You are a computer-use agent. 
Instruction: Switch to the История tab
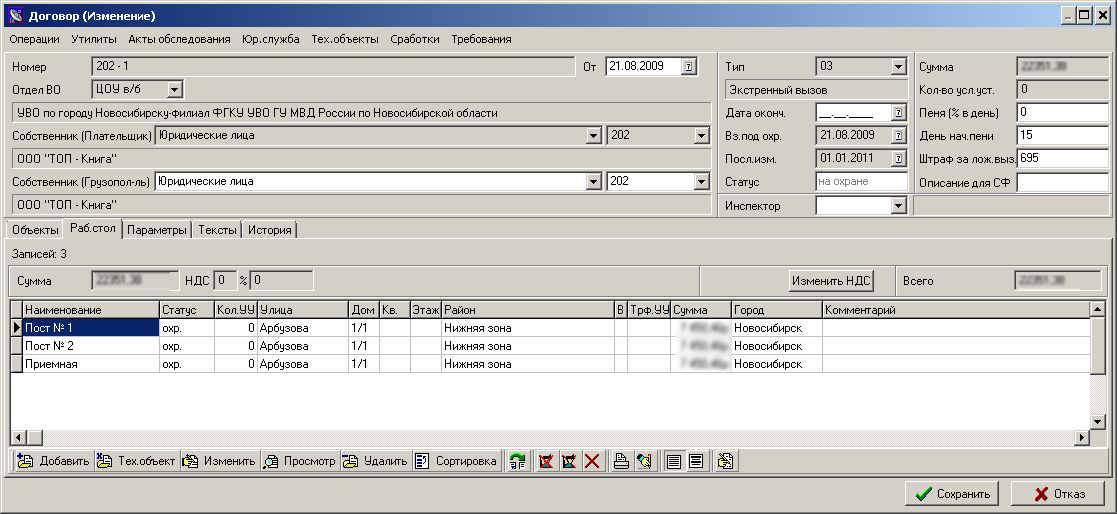tap(269, 230)
